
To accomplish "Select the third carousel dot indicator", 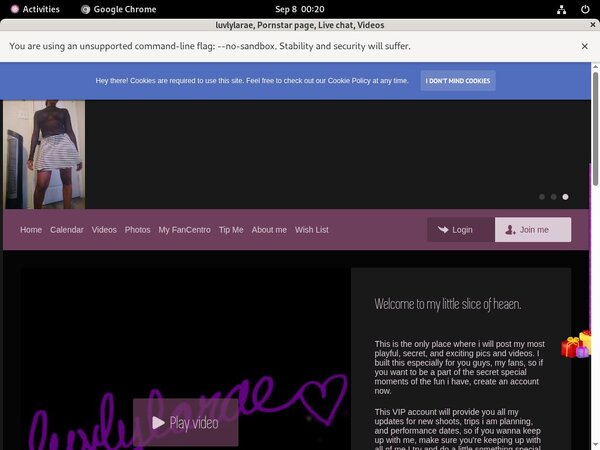I will [565, 197].
